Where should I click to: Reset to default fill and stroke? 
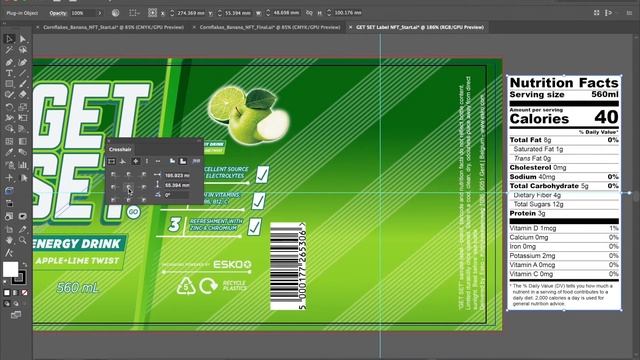(x=5, y=282)
